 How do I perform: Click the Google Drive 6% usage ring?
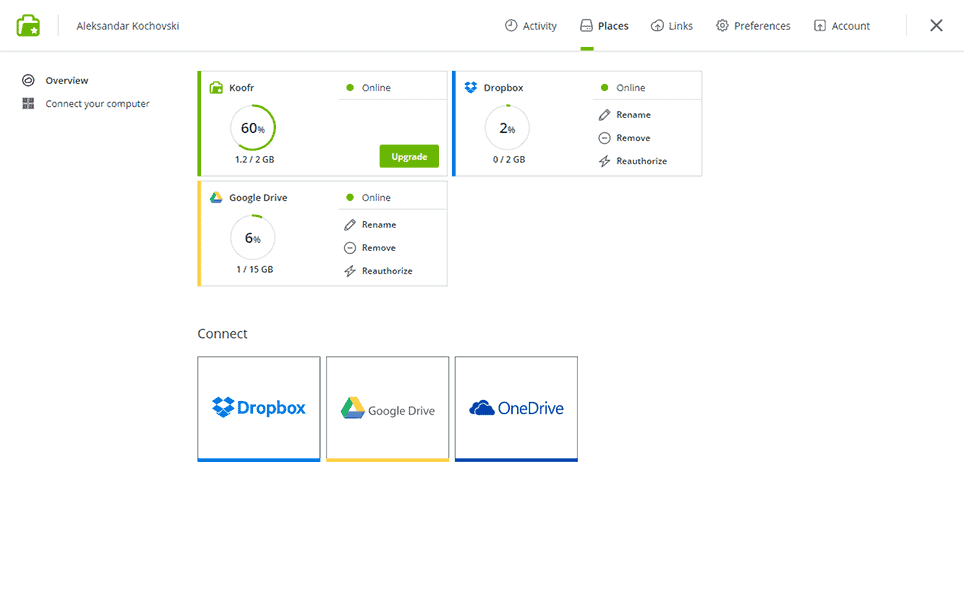[253, 237]
